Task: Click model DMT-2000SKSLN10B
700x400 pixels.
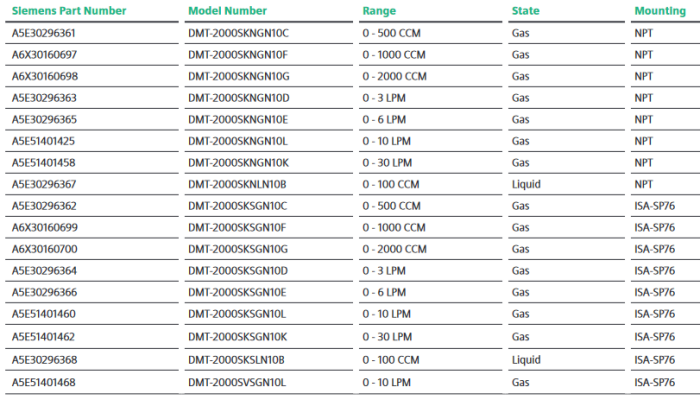Action: coord(237,359)
